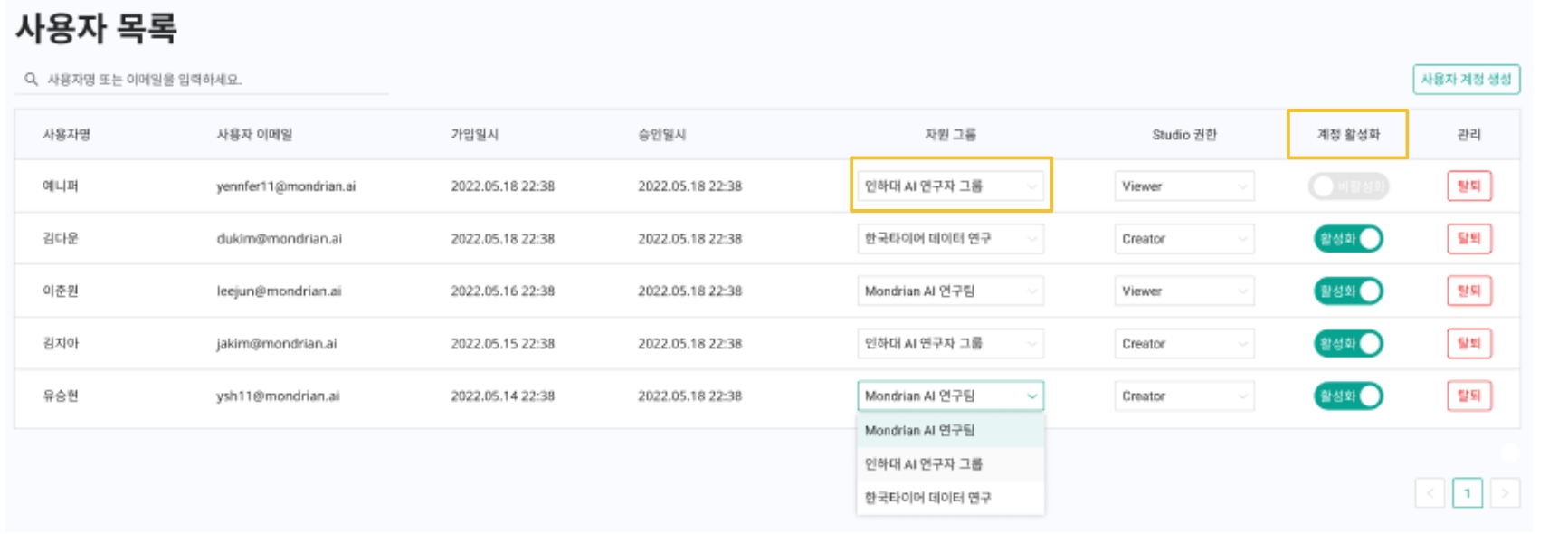The image size is (1568, 534).
Task: Go to previous page arrow
Action: tap(1430, 493)
